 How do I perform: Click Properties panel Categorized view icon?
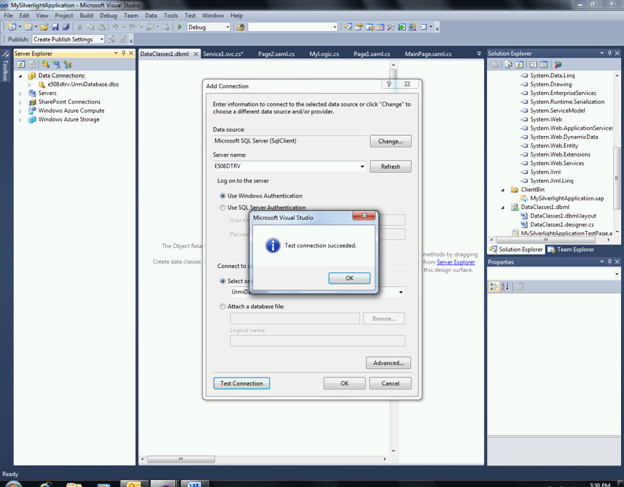[493, 286]
